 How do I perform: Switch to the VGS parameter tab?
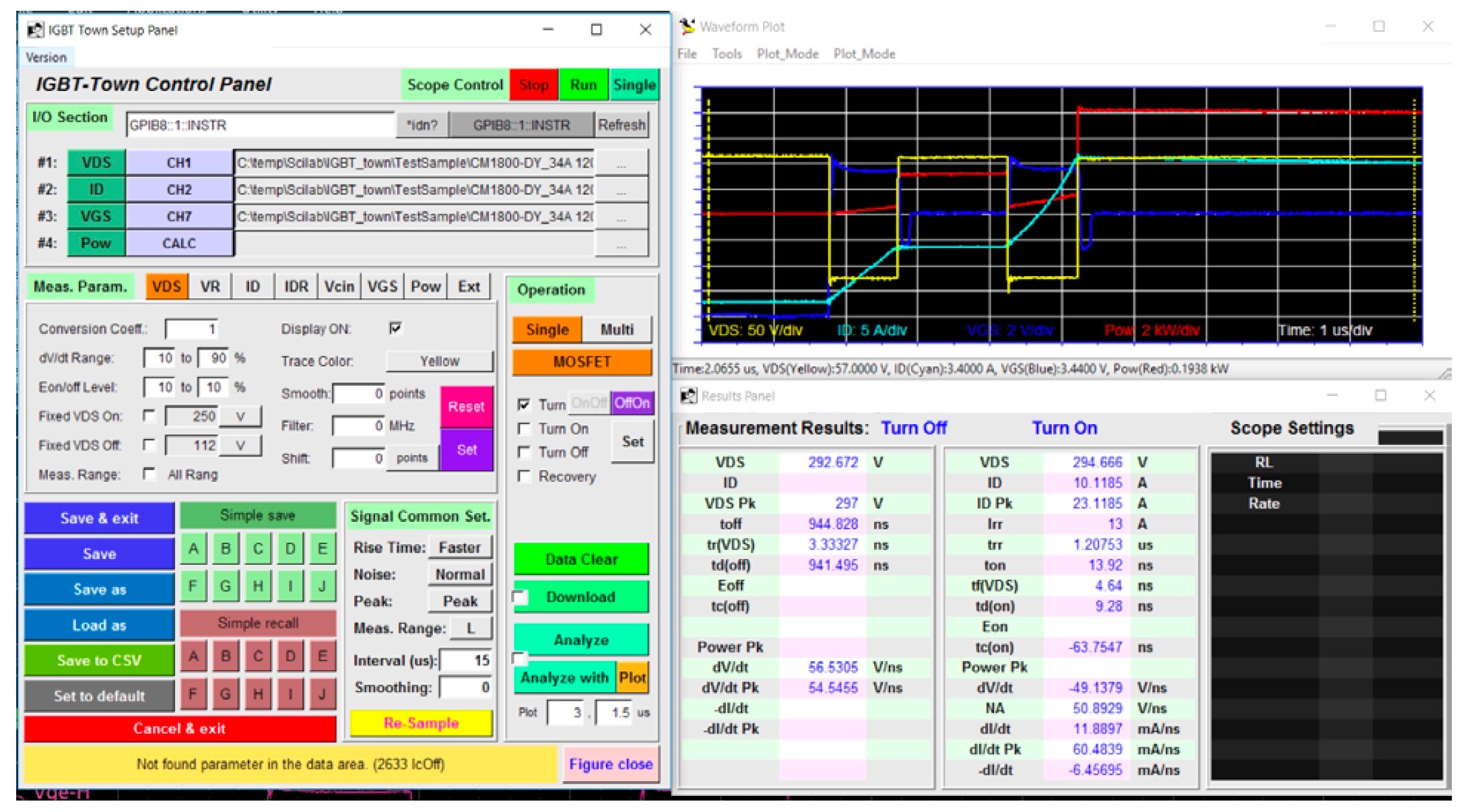pos(382,287)
